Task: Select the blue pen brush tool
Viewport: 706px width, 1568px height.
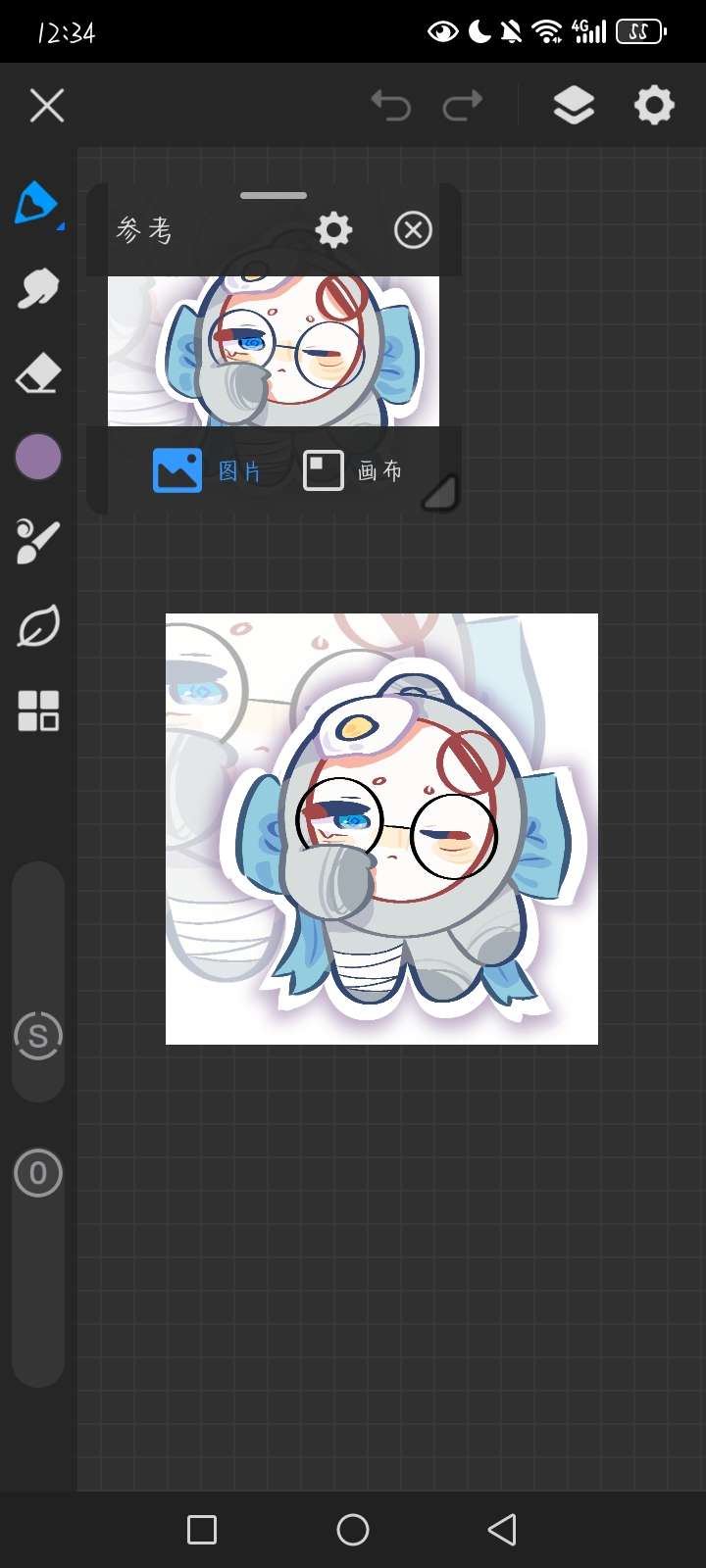Action: pyautogui.click(x=37, y=203)
